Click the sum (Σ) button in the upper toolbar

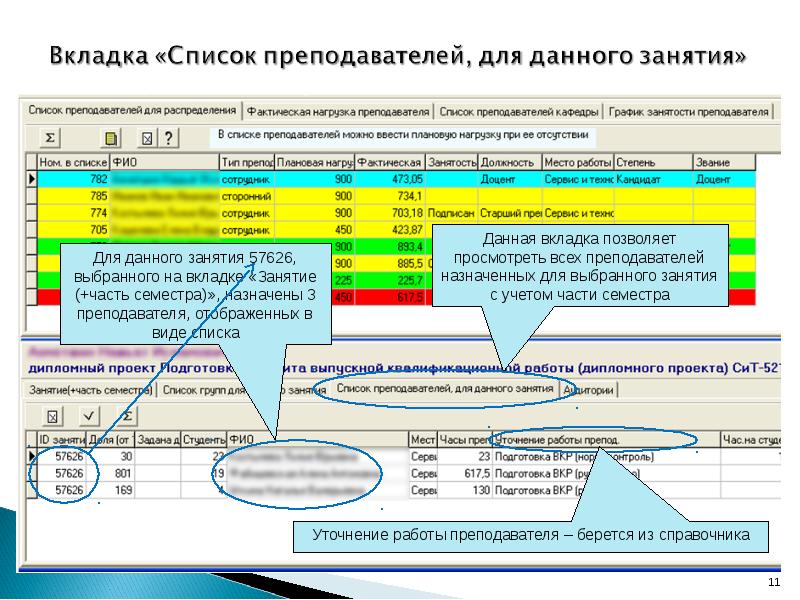click(x=51, y=137)
